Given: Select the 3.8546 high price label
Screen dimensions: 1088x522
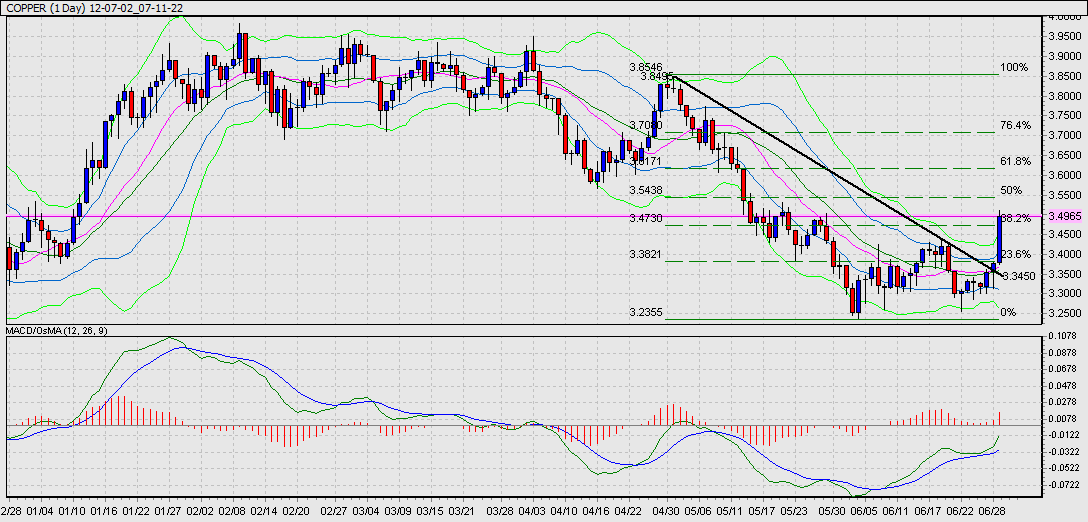Looking at the screenshot, I should click(646, 67).
